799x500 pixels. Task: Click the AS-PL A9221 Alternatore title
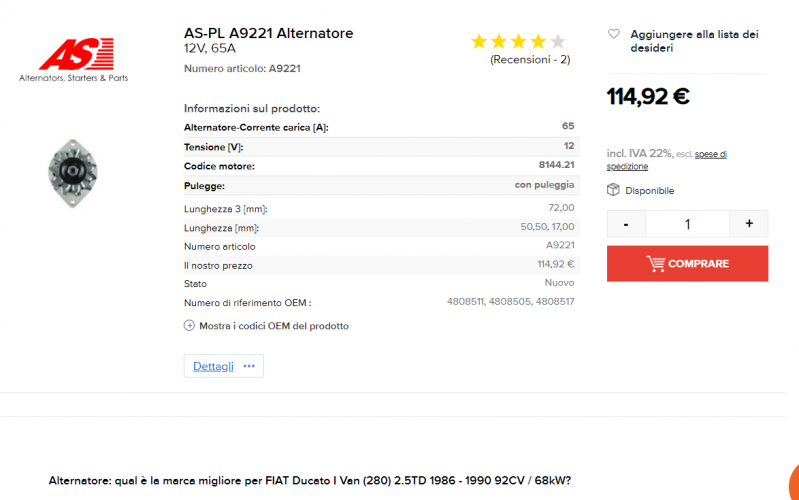click(x=268, y=33)
